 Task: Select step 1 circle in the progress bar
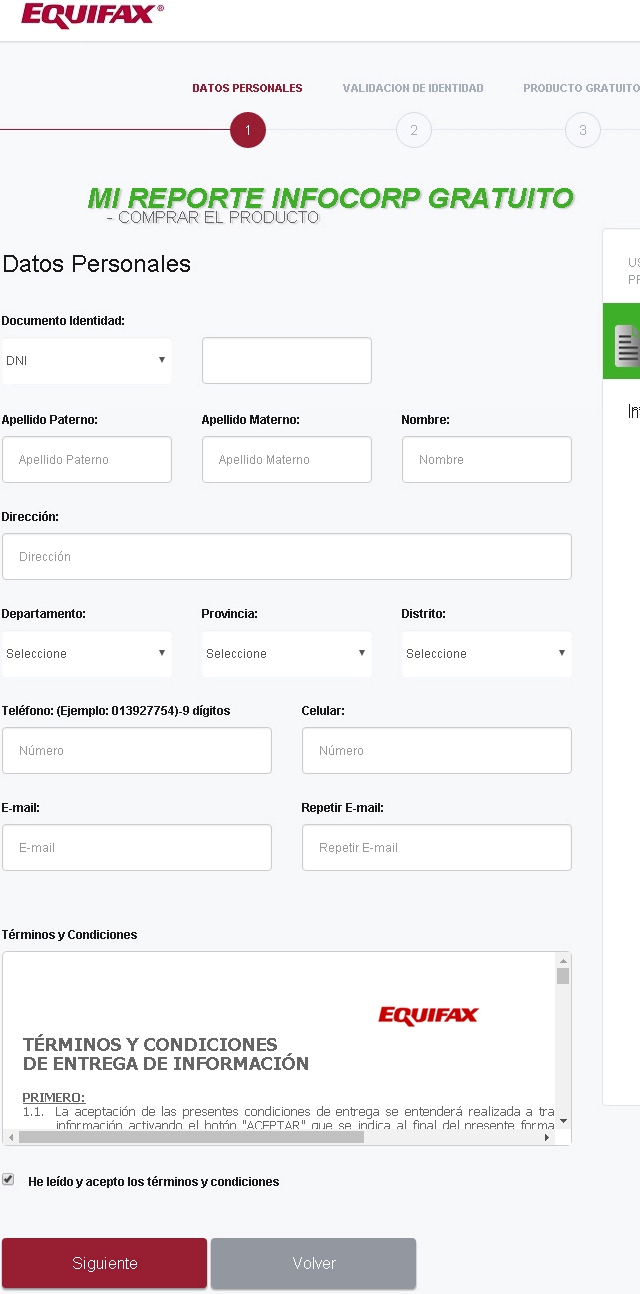coord(248,130)
